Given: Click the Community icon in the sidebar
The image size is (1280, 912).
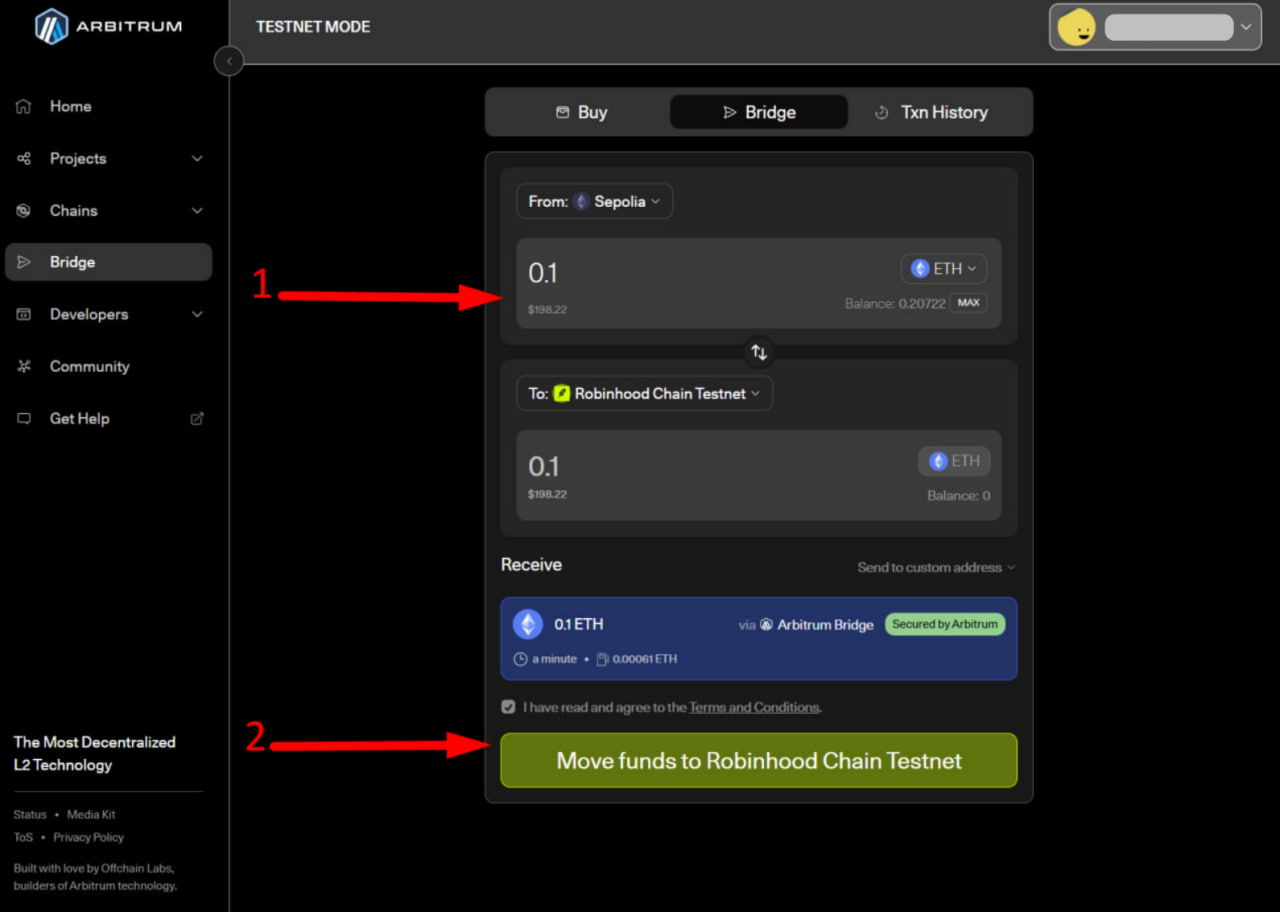Looking at the screenshot, I should pyautogui.click(x=24, y=366).
